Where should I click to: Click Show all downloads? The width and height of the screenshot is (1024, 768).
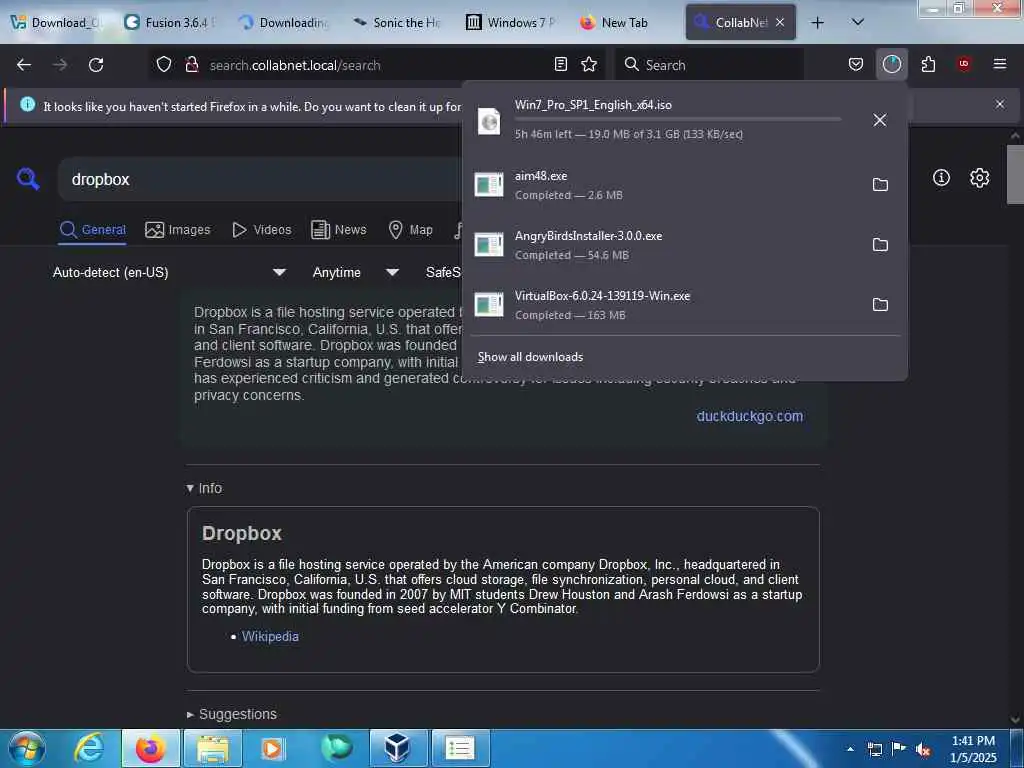pos(530,357)
